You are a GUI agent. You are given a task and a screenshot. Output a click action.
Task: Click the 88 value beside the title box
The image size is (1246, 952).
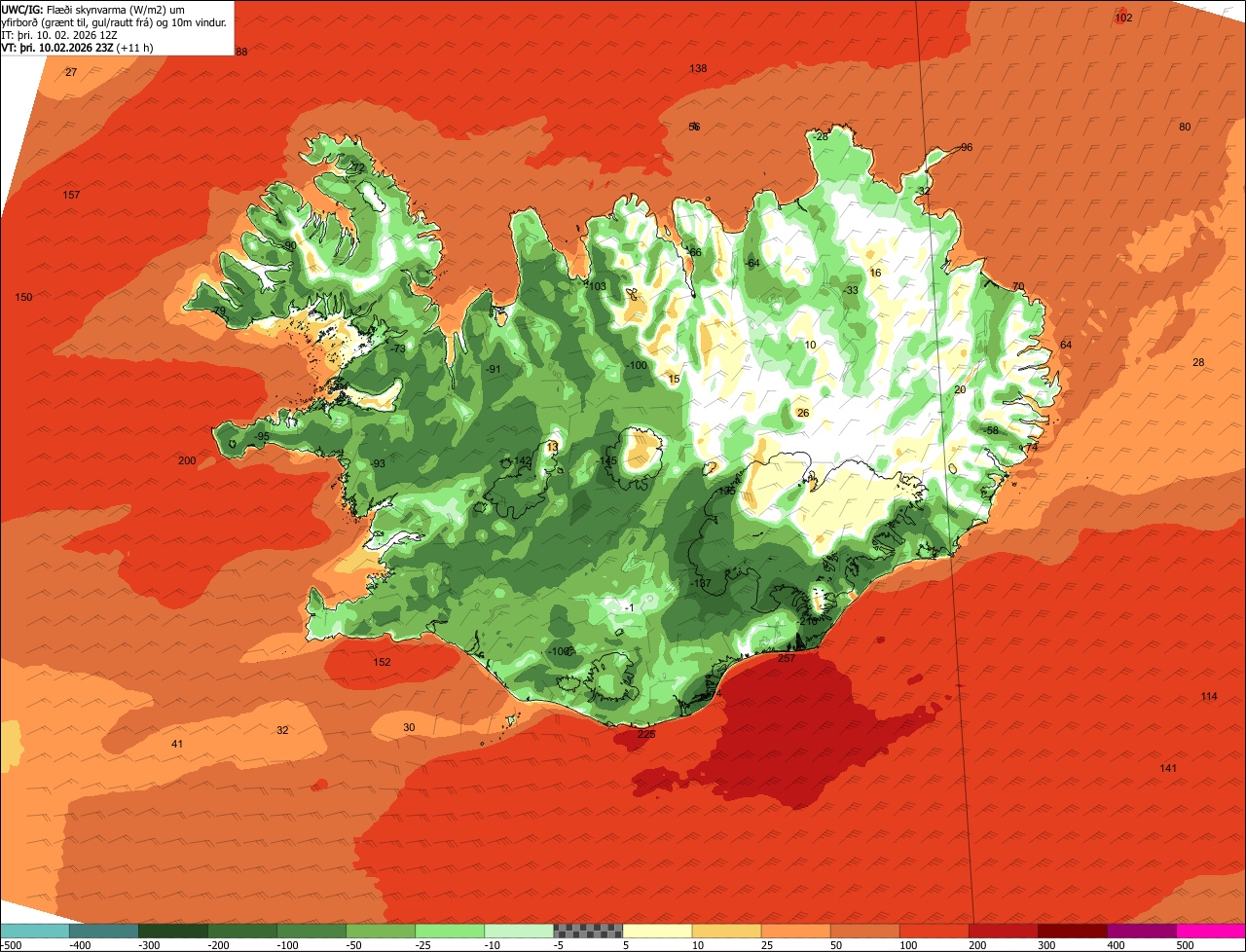(x=241, y=52)
